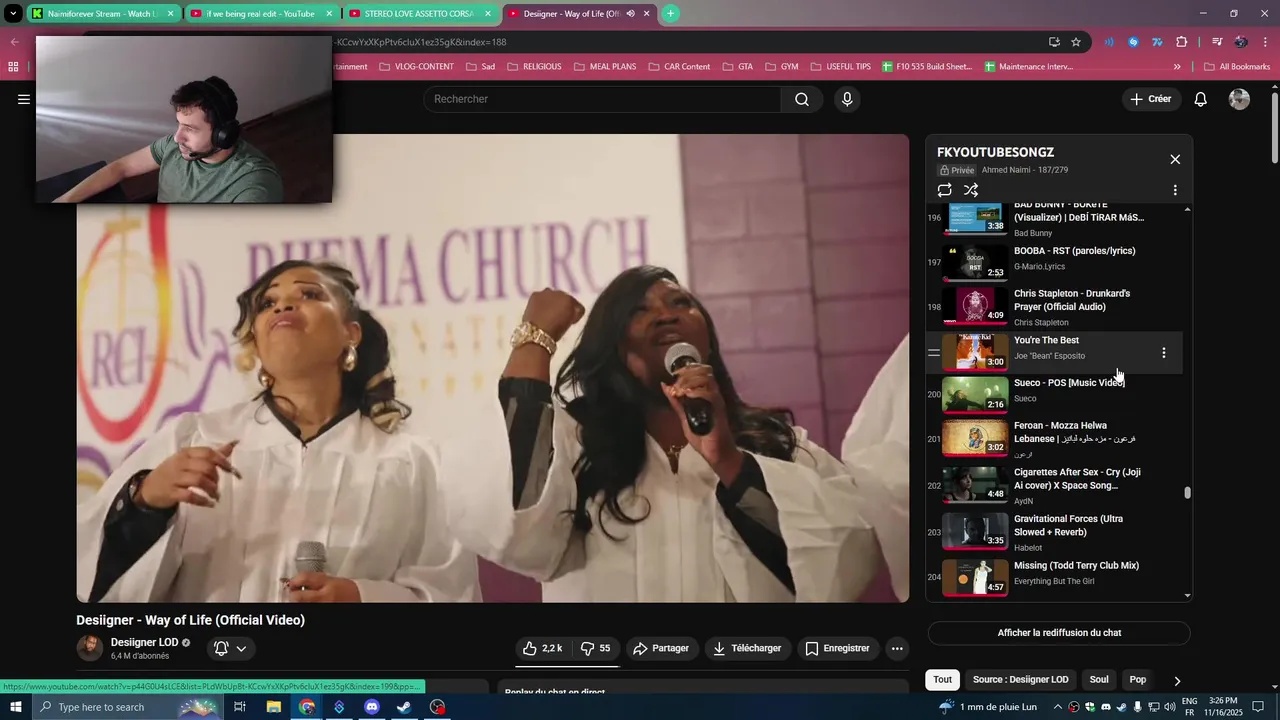Open Discord from the taskbar
Viewport: 1280px width, 720px height.
(372, 707)
